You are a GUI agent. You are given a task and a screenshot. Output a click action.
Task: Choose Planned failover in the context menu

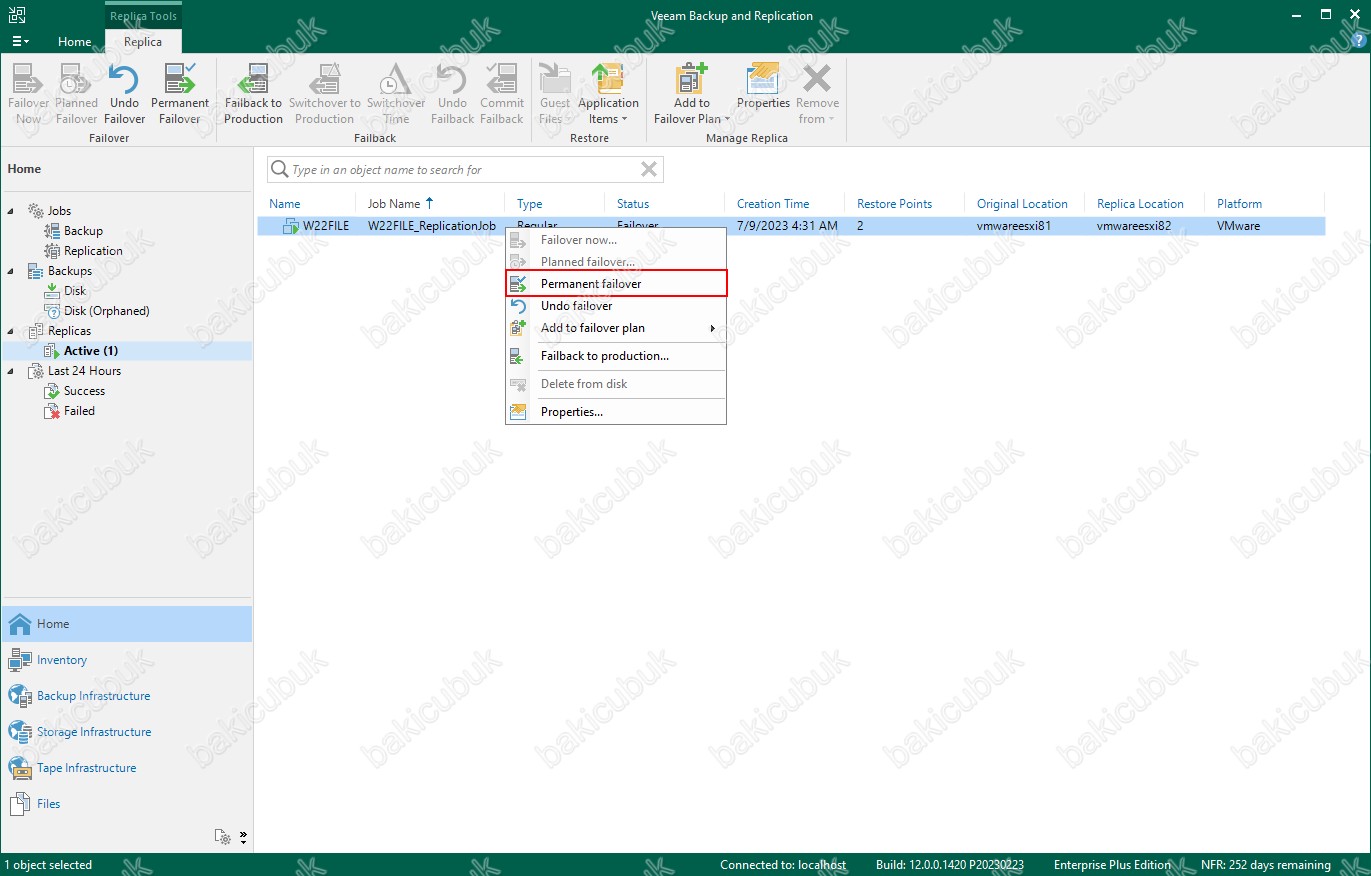click(616, 262)
